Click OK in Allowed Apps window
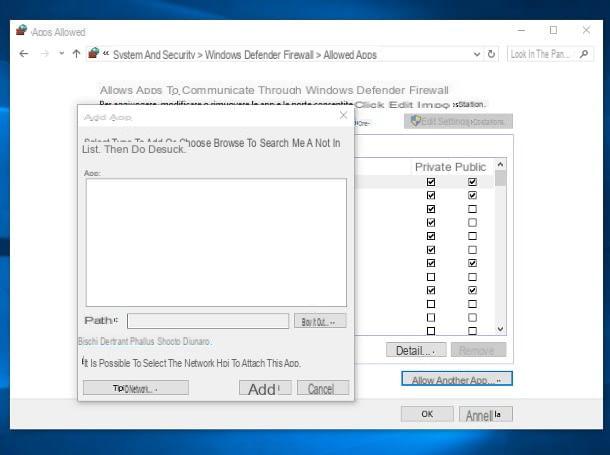Viewport: 610px width, 455px height. (x=427, y=414)
